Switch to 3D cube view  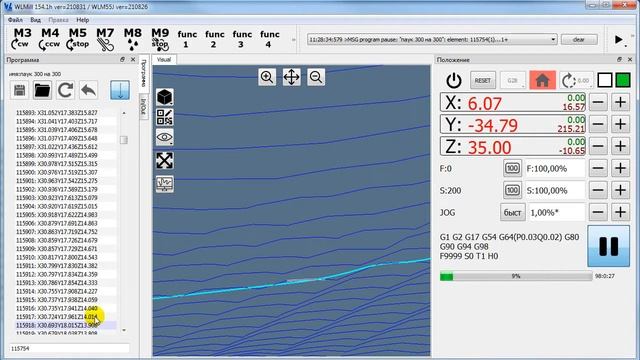pyautogui.click(x=164, y=98)
